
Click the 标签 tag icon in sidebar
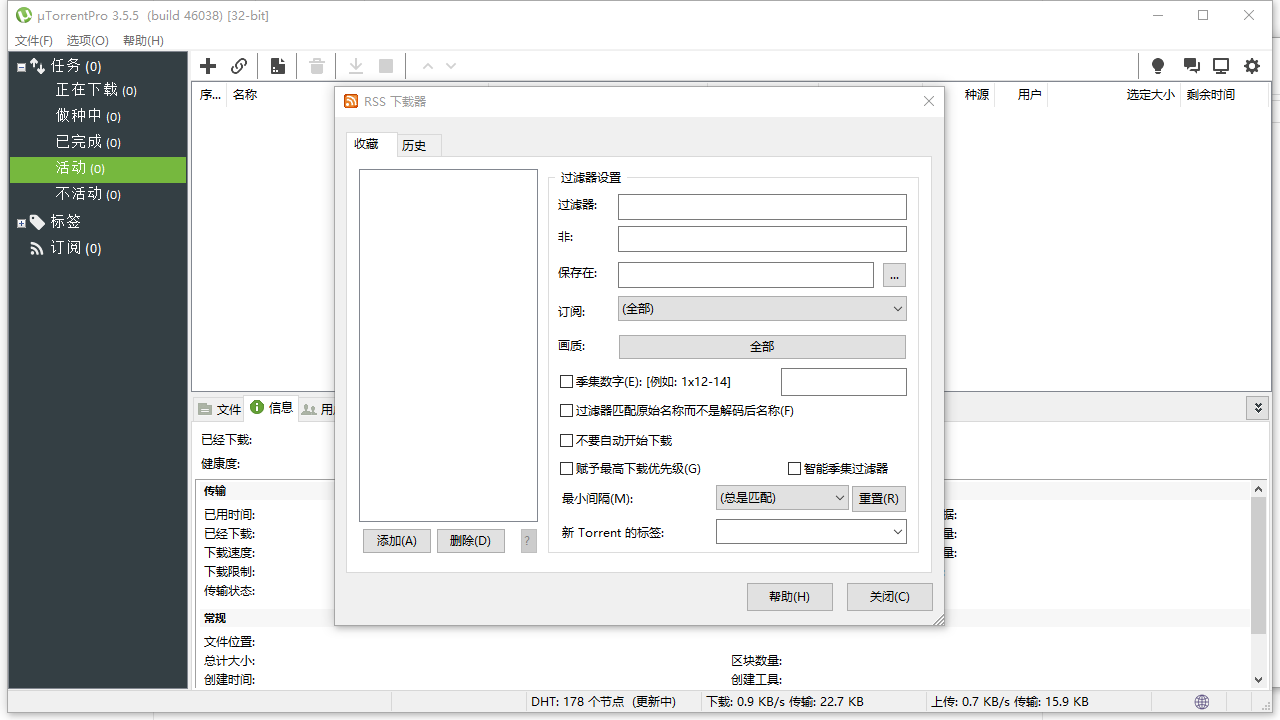pos(37,222)
